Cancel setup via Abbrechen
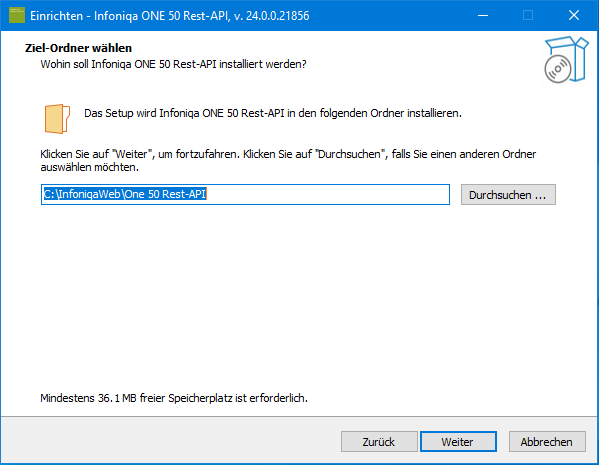The width and height of the screenshot is (599, 465). point(547,442)
